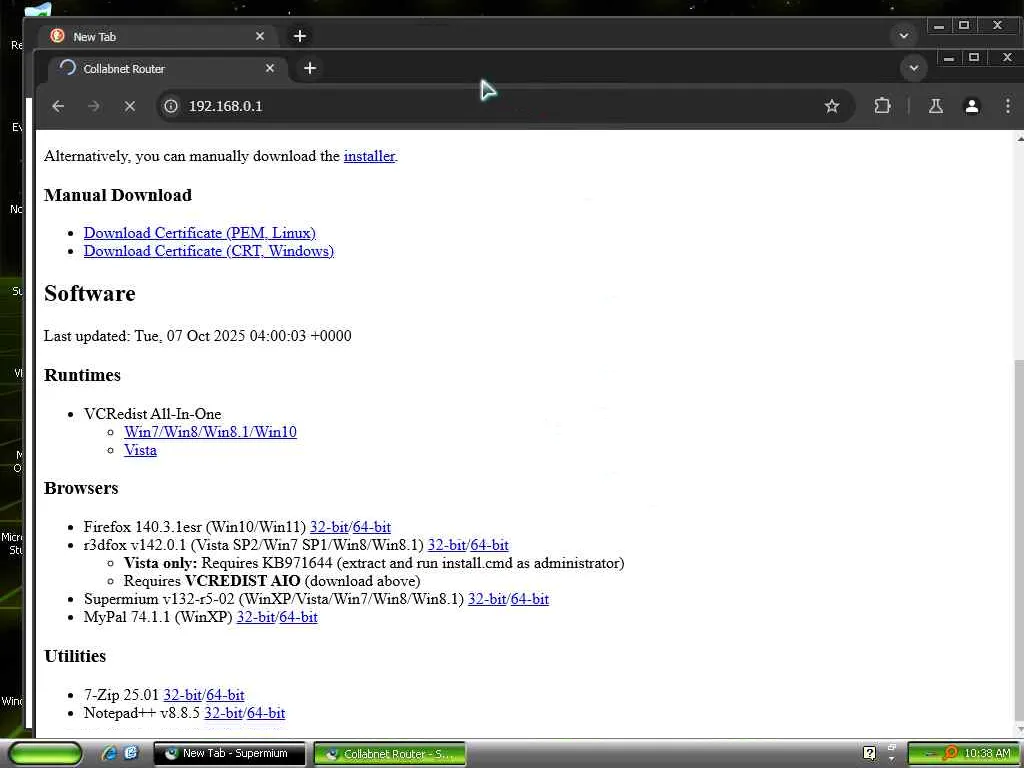Image resolution: width=1024 pixels, height=768 pixels.
Task: Expand the tab search dropdown in back window
Action: [x=904, y=35]
